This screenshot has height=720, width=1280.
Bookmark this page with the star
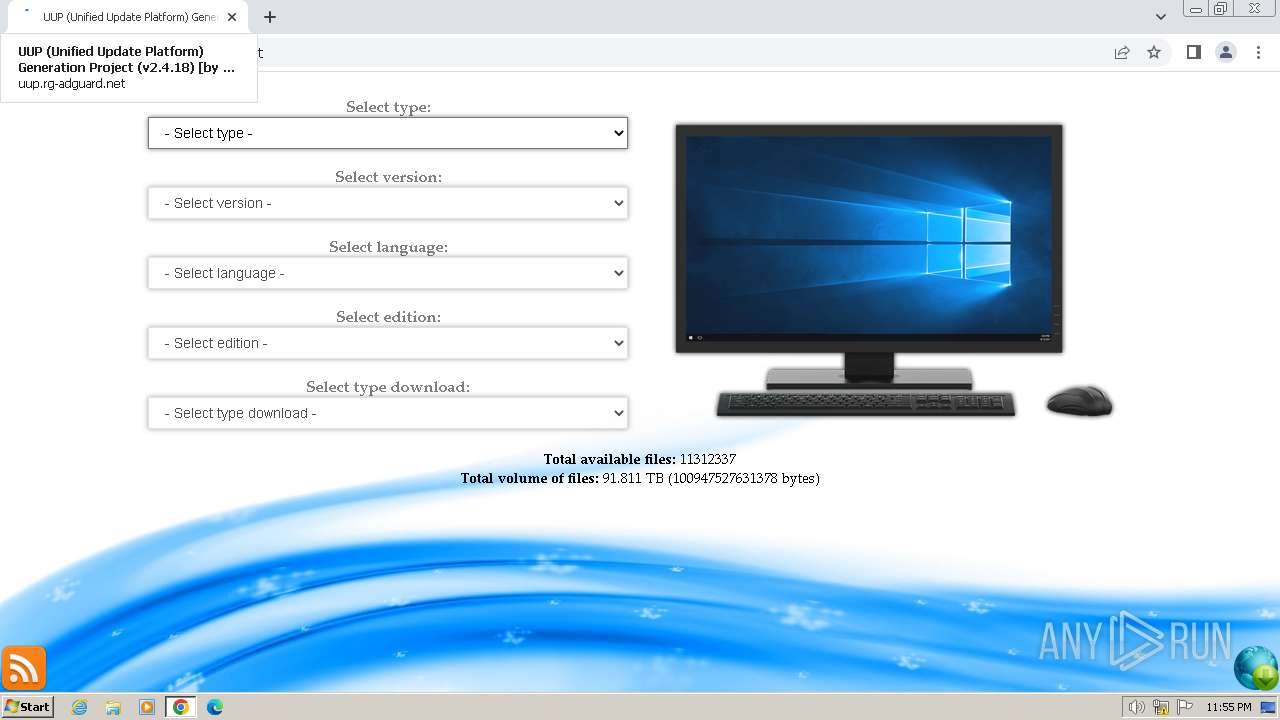tap(1154, 52)
